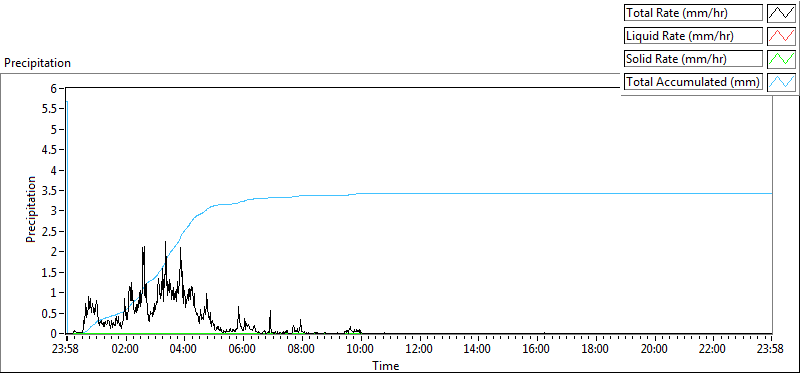Click the 02:00 time axis label
Image resolution: width=800 pixels, height=373 pixels.
tap(126, 350)
